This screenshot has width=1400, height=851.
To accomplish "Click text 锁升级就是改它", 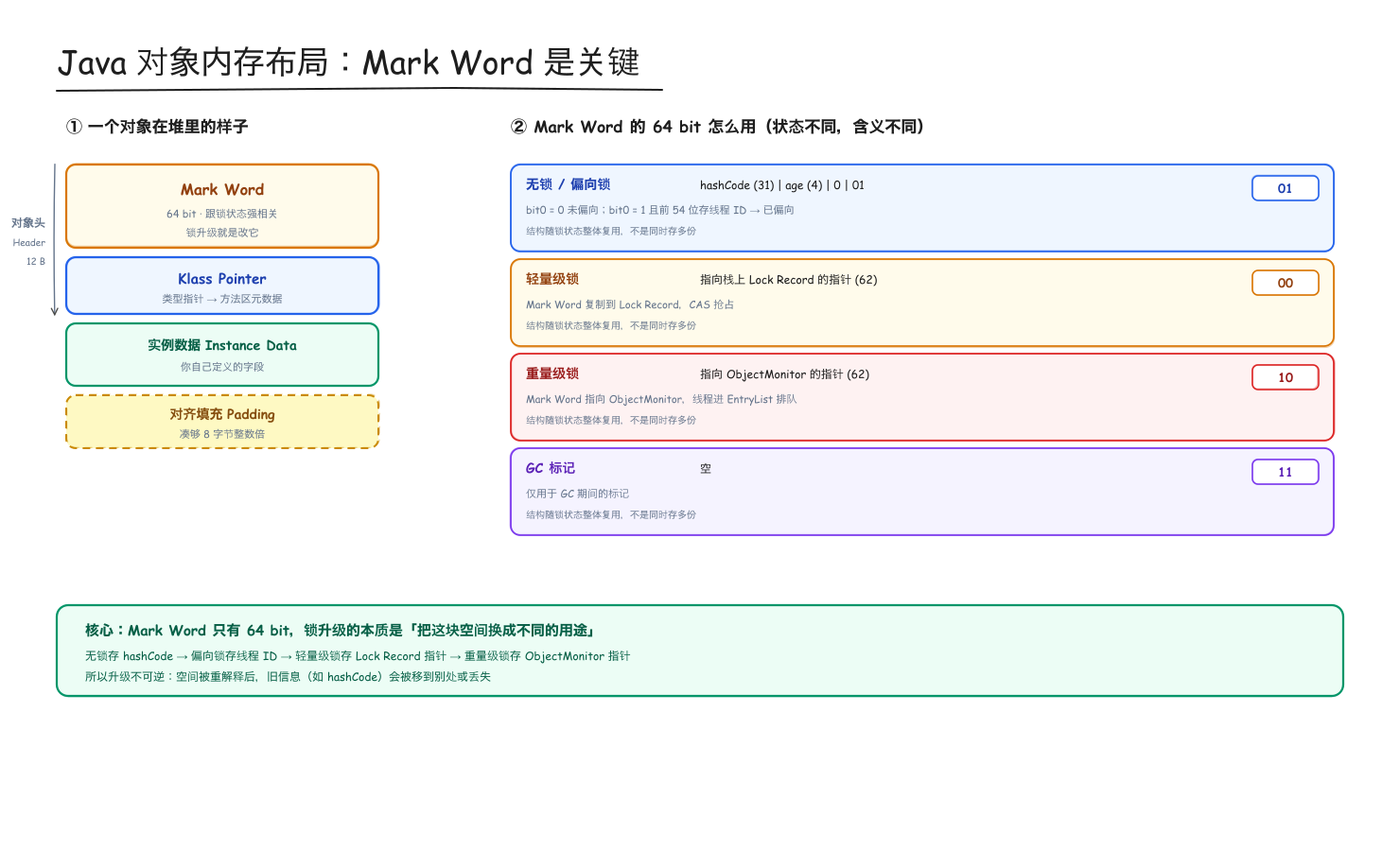I will point(222,233).
